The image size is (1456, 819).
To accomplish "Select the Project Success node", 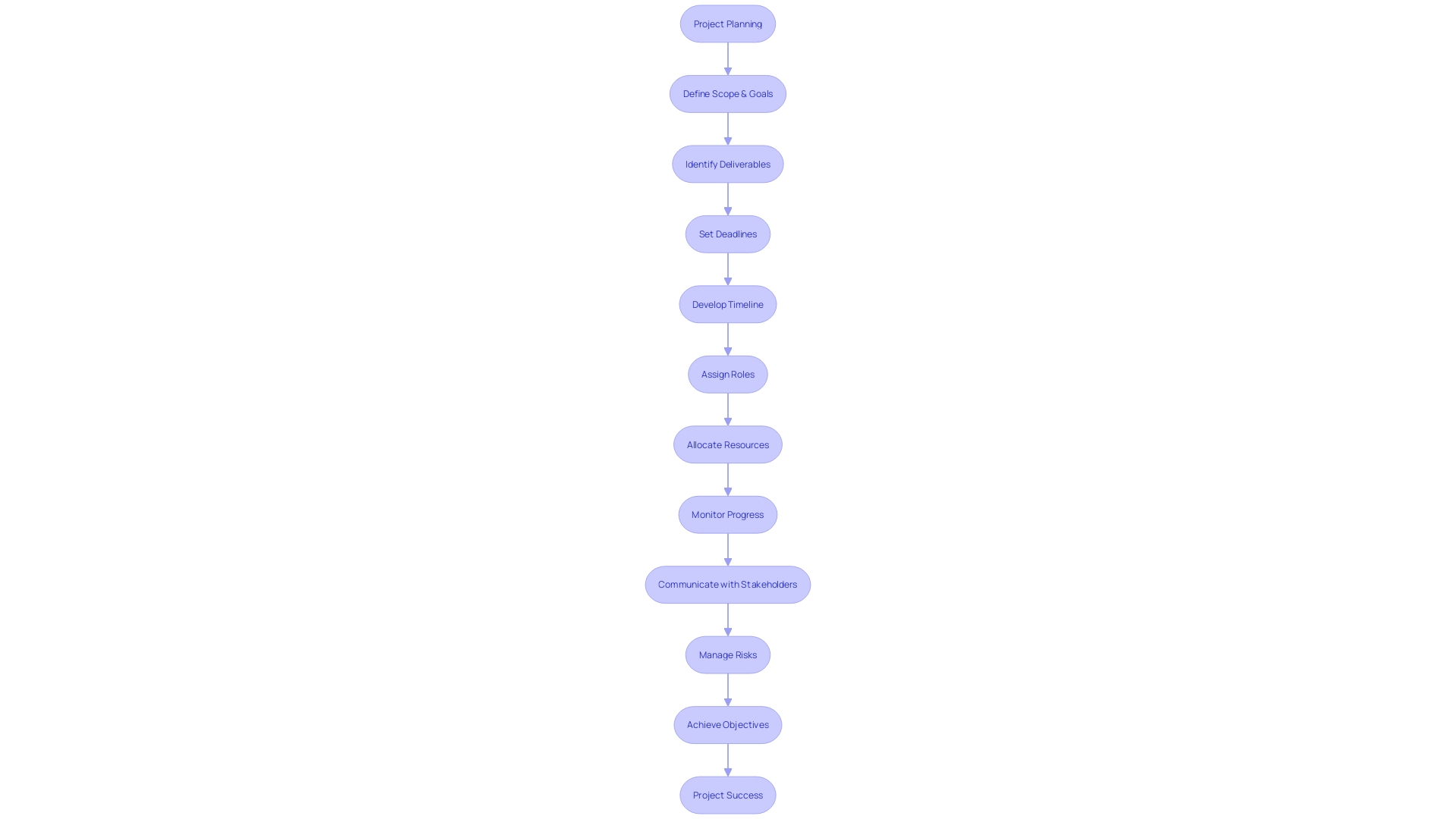I will pyautogui.click(x=728, y=794).
